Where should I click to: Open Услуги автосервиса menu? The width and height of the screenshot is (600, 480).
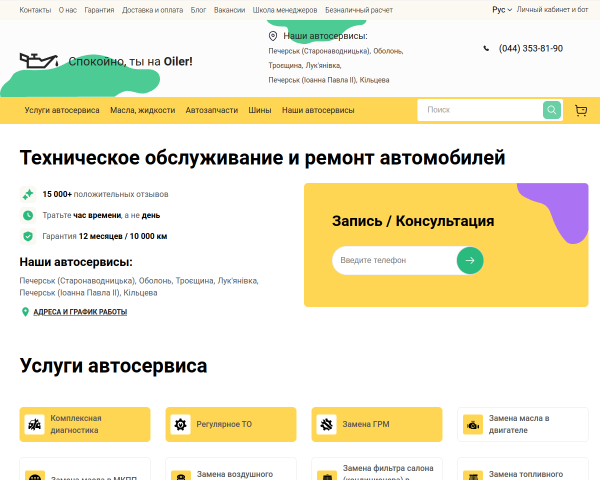tap(62, 110)
